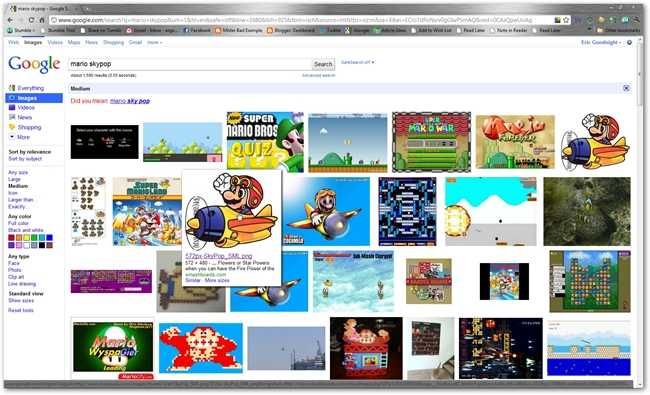650x395 pixels.
Task: Open Eric Goodnight account dropdown
Action: point(601,42)
